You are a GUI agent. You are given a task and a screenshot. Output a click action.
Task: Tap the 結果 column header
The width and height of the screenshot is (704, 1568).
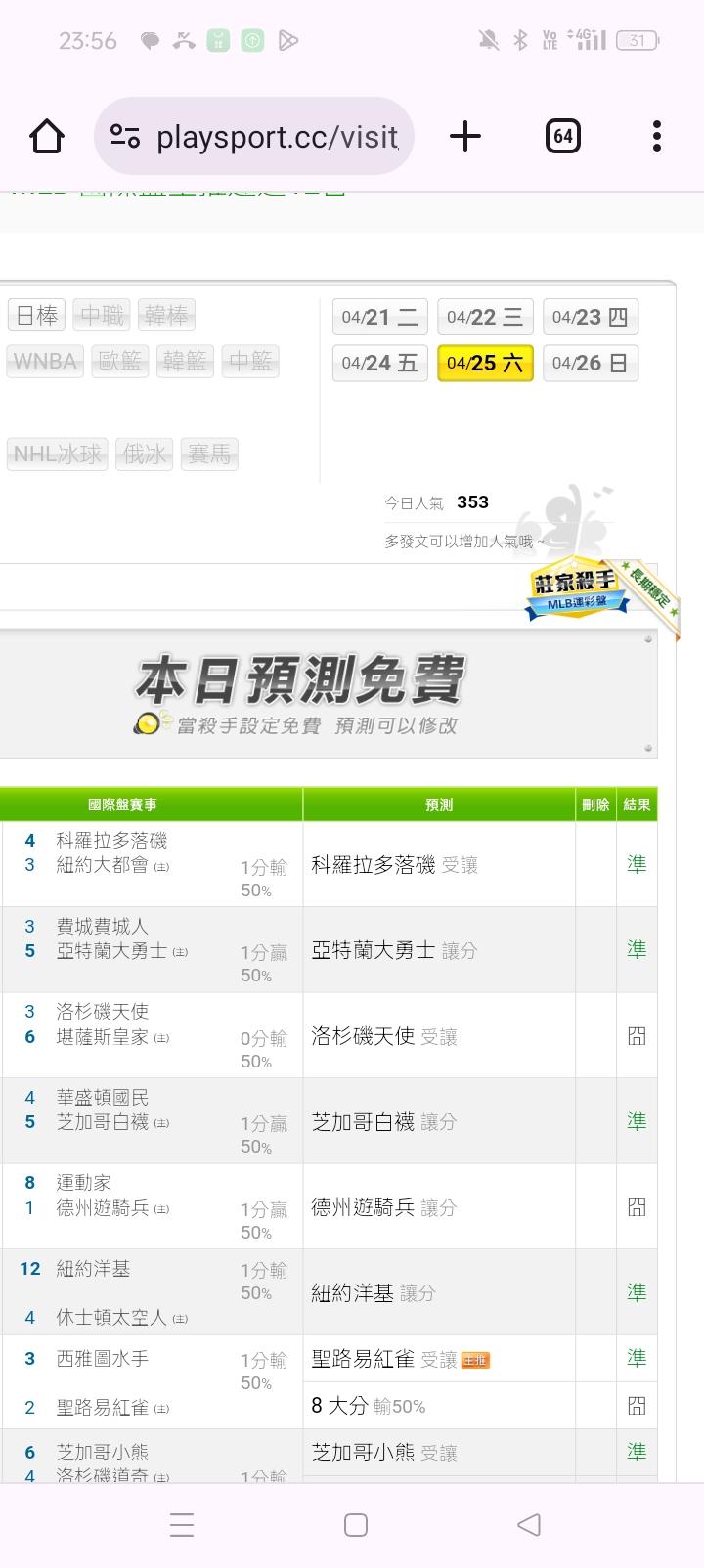pyautogui.click(x=637, y=805)
